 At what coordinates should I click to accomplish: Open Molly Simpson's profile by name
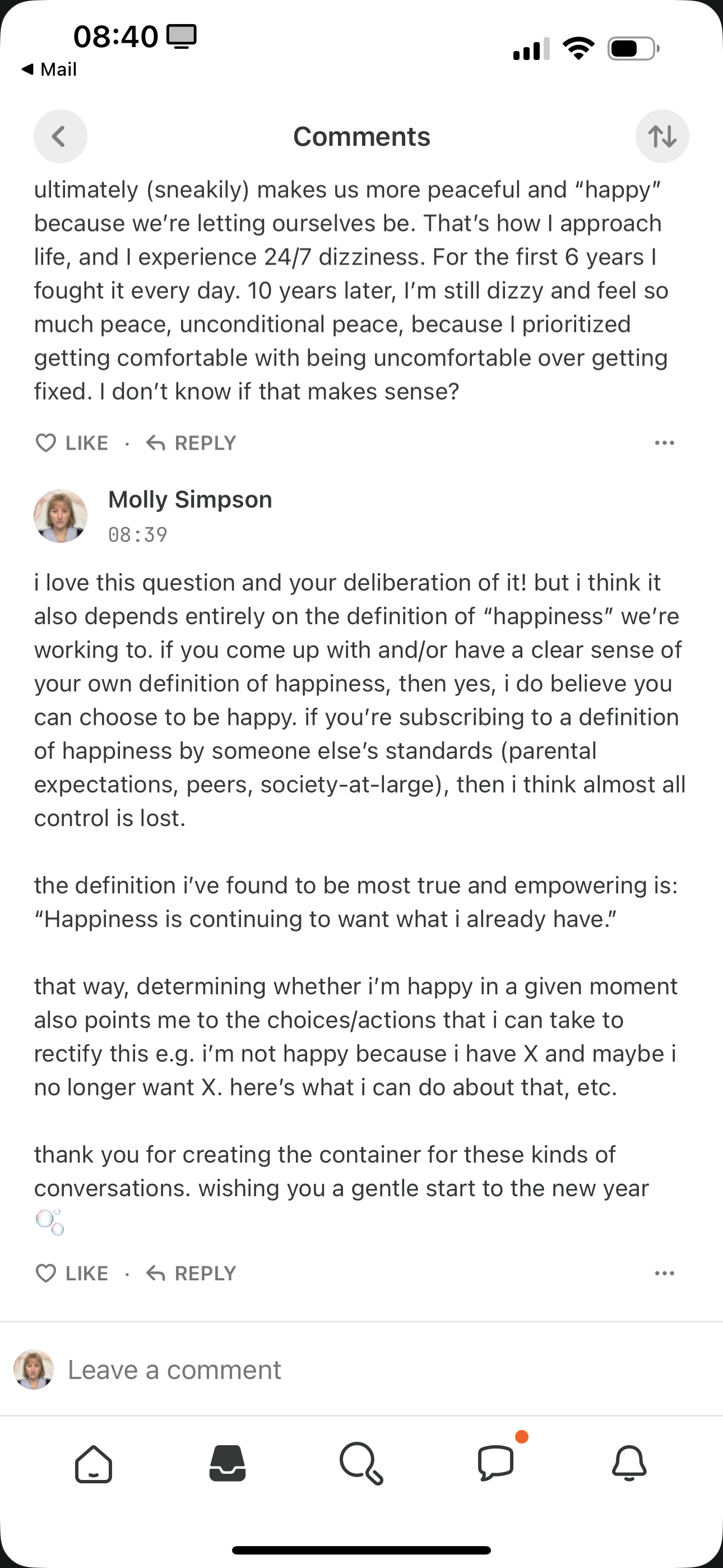190,500
